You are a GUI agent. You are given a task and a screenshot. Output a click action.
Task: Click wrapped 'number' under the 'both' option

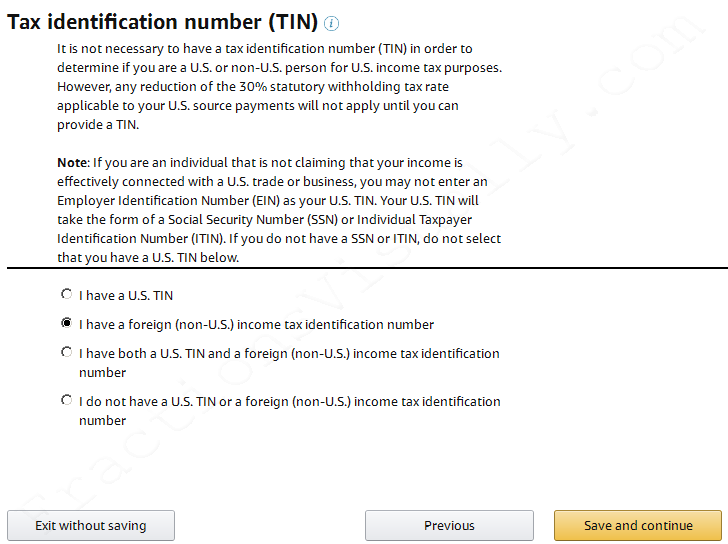tap(103, 373)
